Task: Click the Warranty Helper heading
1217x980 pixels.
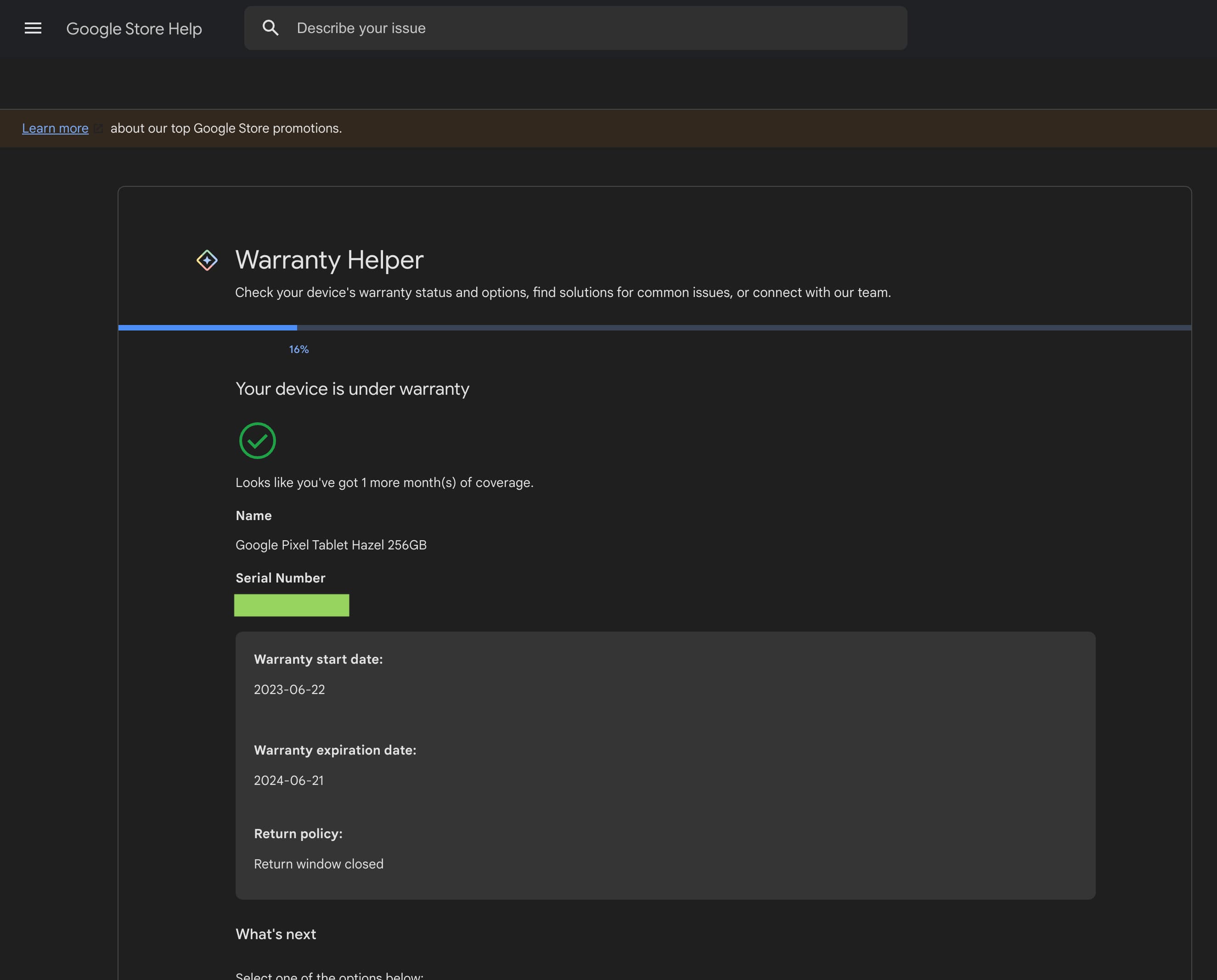Action: pos(329,260)
